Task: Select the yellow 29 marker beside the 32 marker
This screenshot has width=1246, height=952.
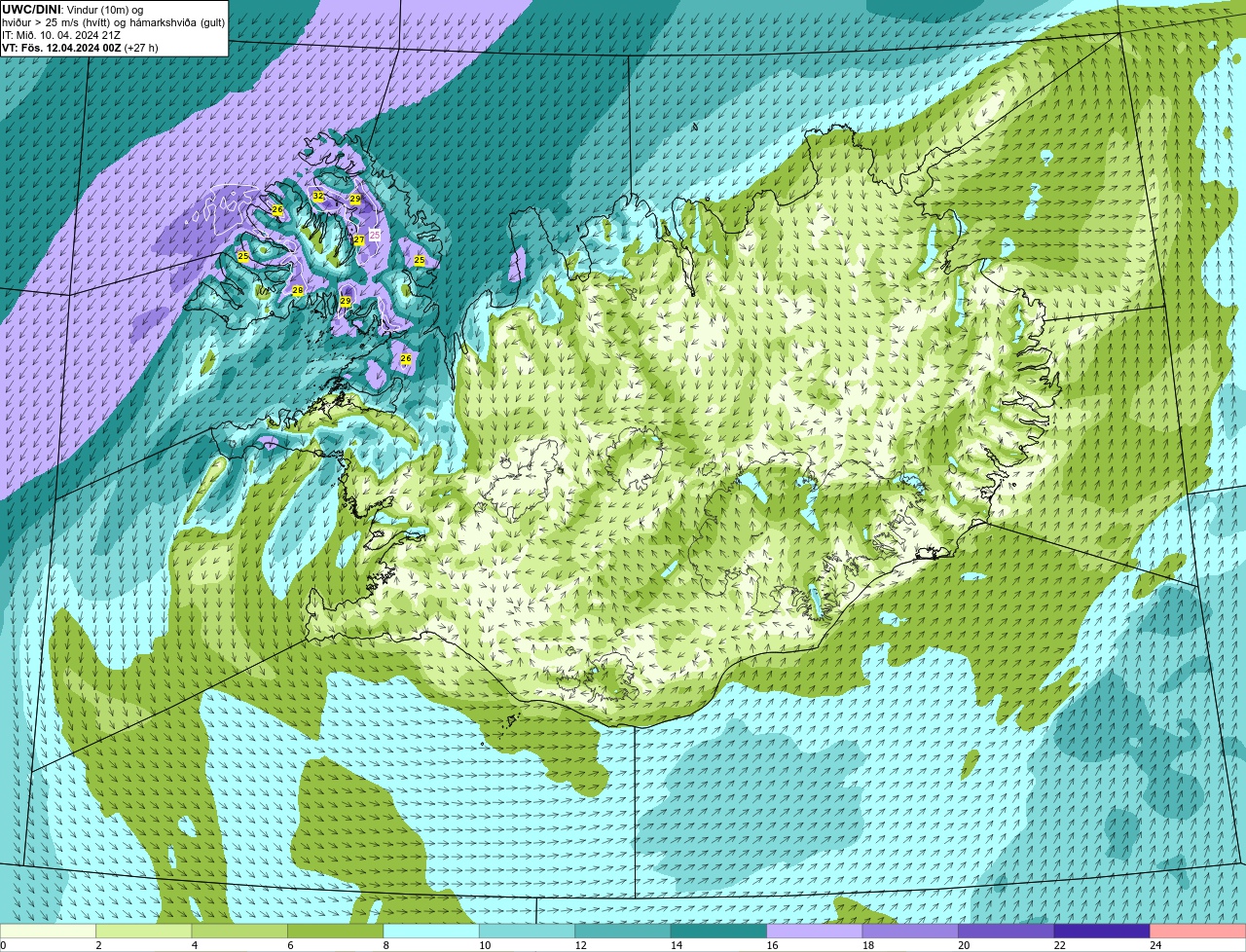Action: coord(355,199)
